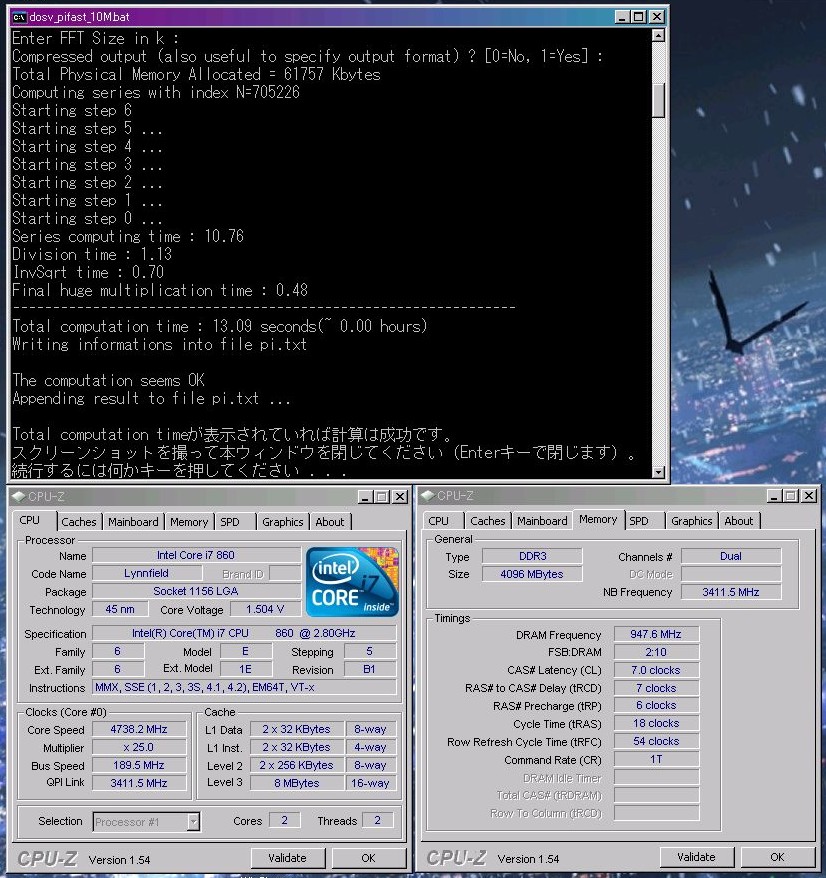Click the Cycle Time tRAS value 18 clocks
Screen dimensions: 826x878
click(x=656, y=723)
